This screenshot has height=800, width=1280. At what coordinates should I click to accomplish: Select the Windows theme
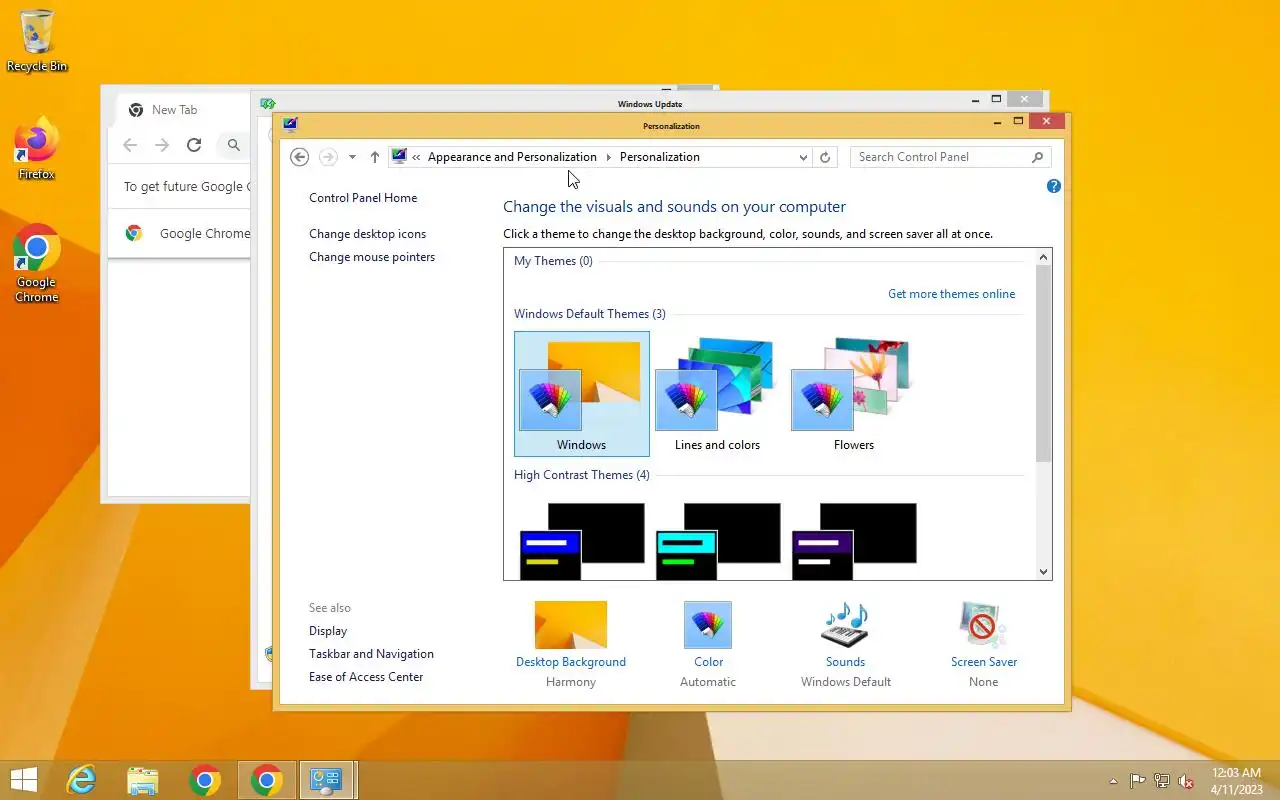tap(582, 394)
